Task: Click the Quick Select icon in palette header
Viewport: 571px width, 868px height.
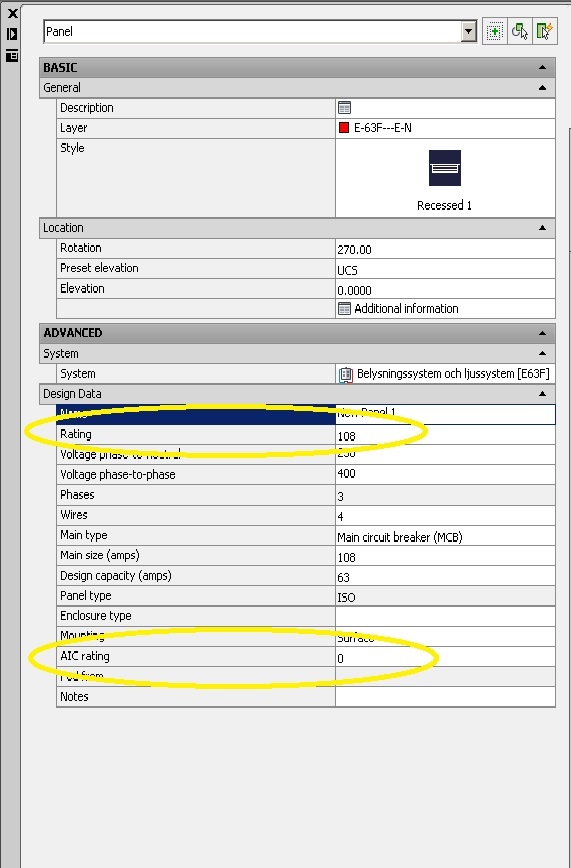Action: (x=544, y=32)
